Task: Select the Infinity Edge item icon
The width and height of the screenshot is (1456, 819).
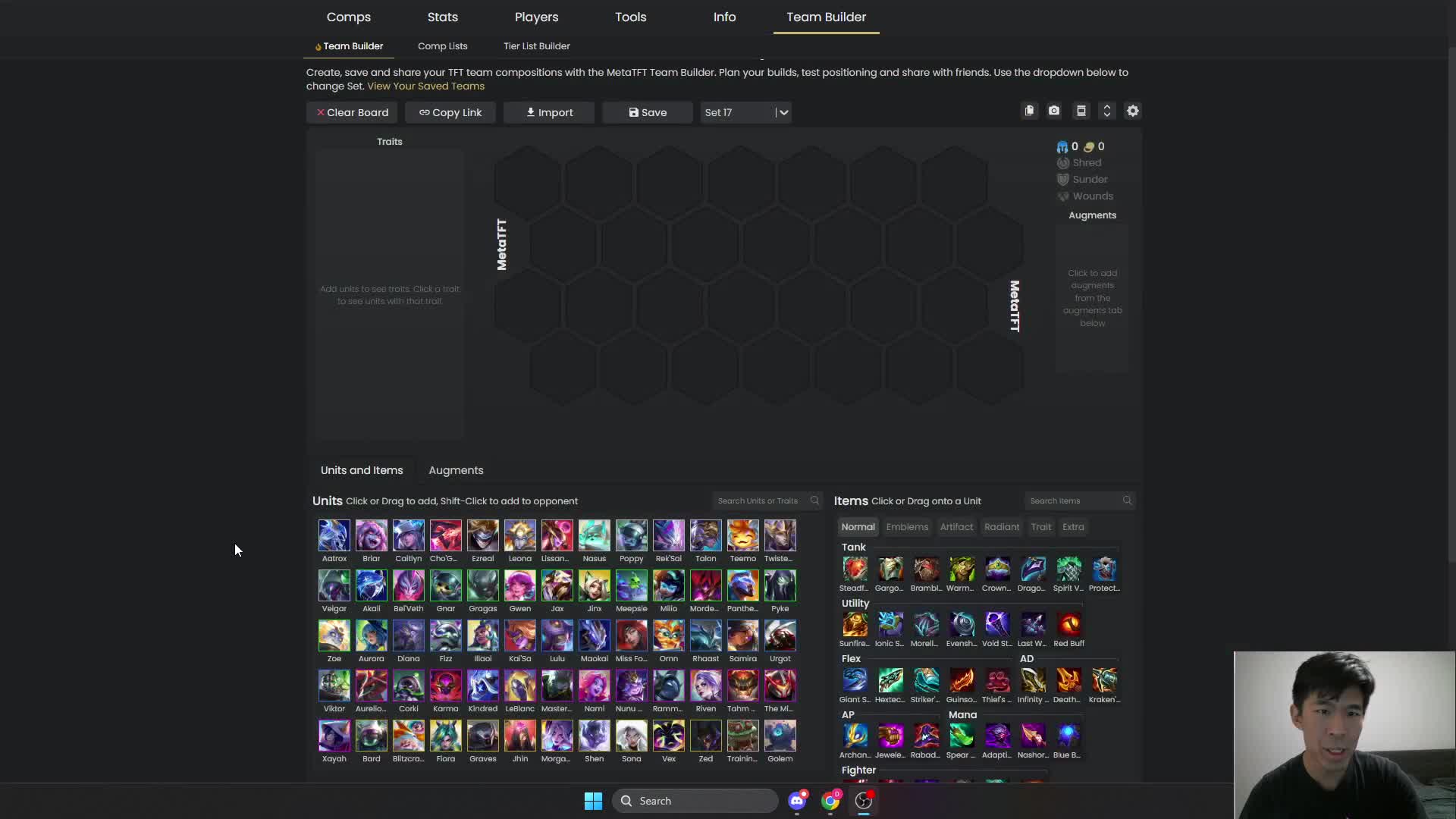Action: (1032, 680)
